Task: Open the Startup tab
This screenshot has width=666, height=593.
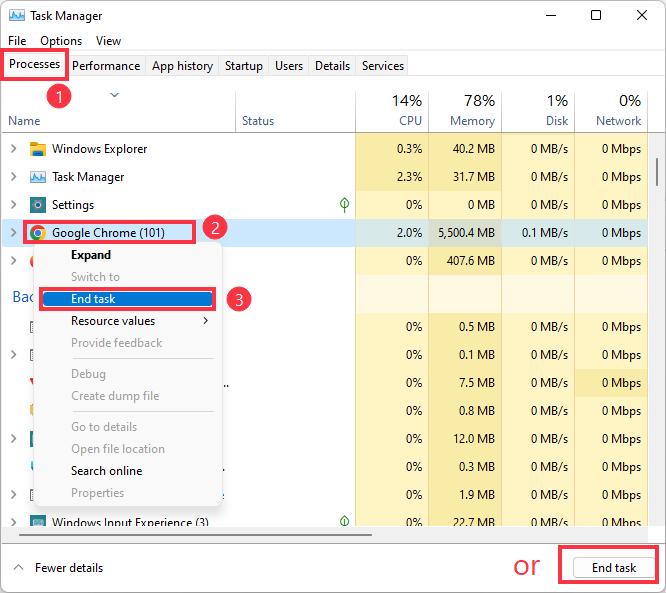Action: coord(243,66)
